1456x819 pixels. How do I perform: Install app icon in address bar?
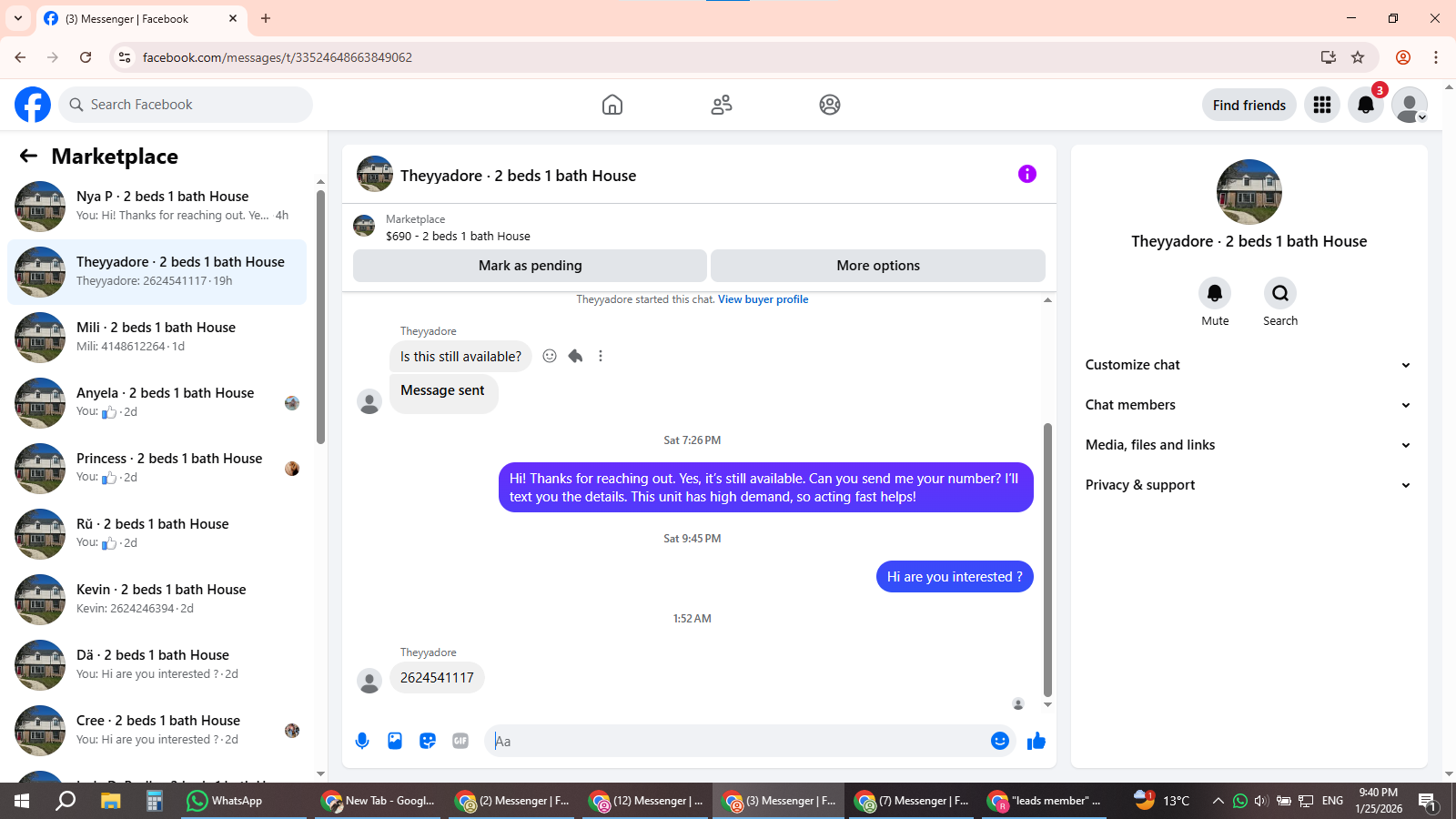point(1329,57)
